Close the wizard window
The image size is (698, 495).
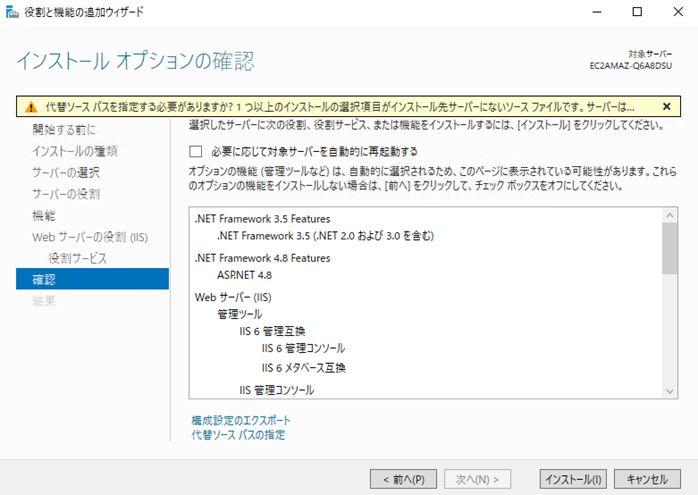coord(678,12)
